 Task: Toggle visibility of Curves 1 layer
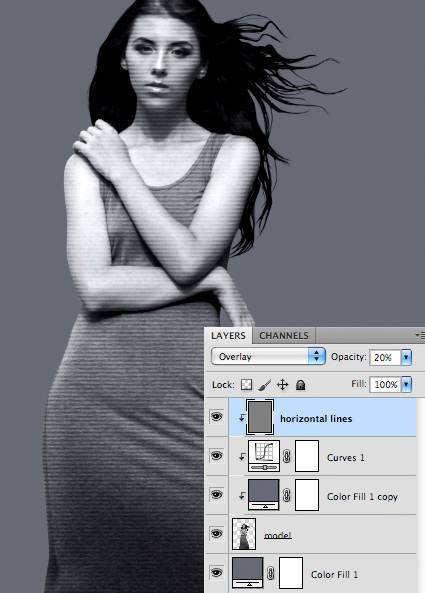(216, 456)
